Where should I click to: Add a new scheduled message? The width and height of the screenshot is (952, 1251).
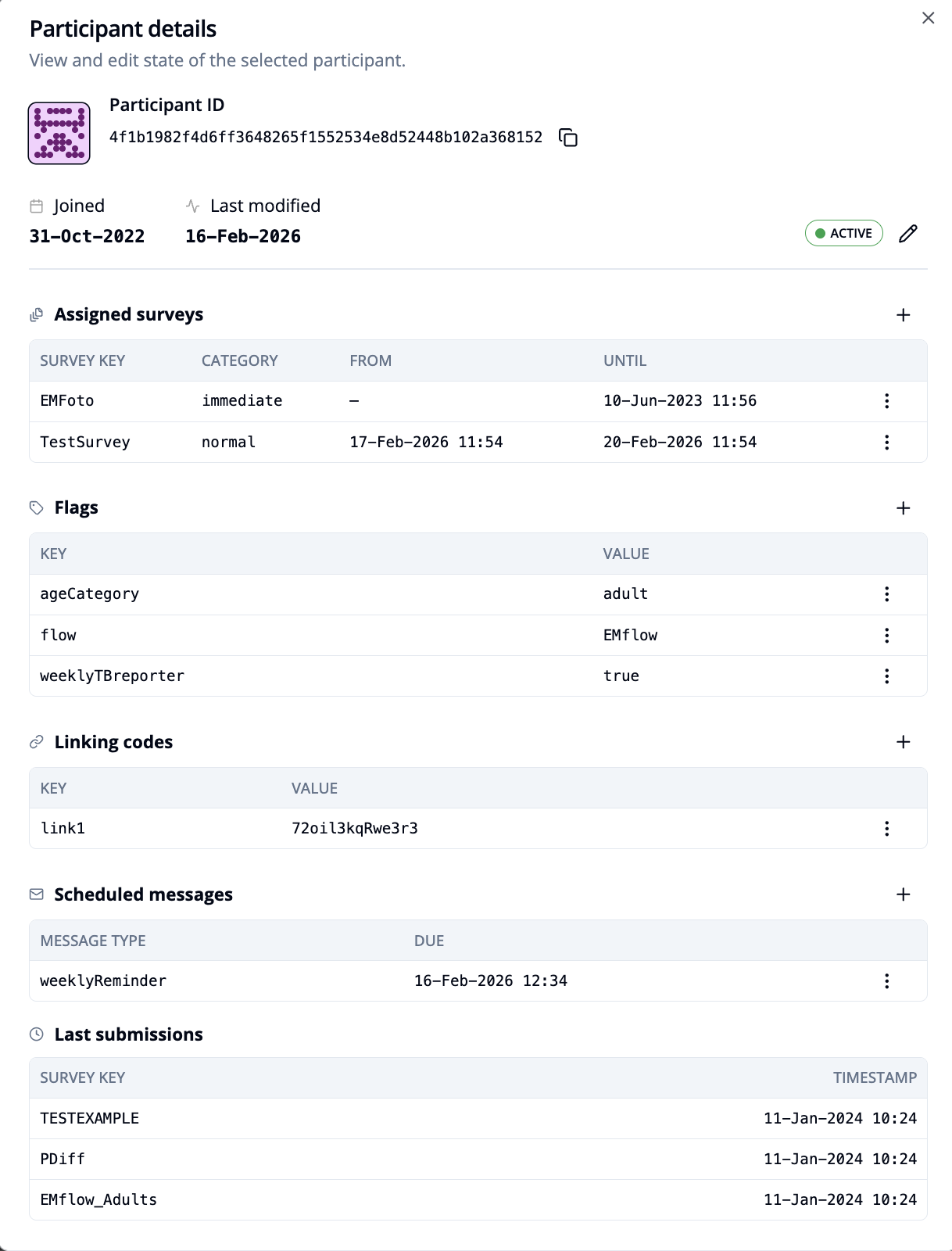[x=903, y=894]
